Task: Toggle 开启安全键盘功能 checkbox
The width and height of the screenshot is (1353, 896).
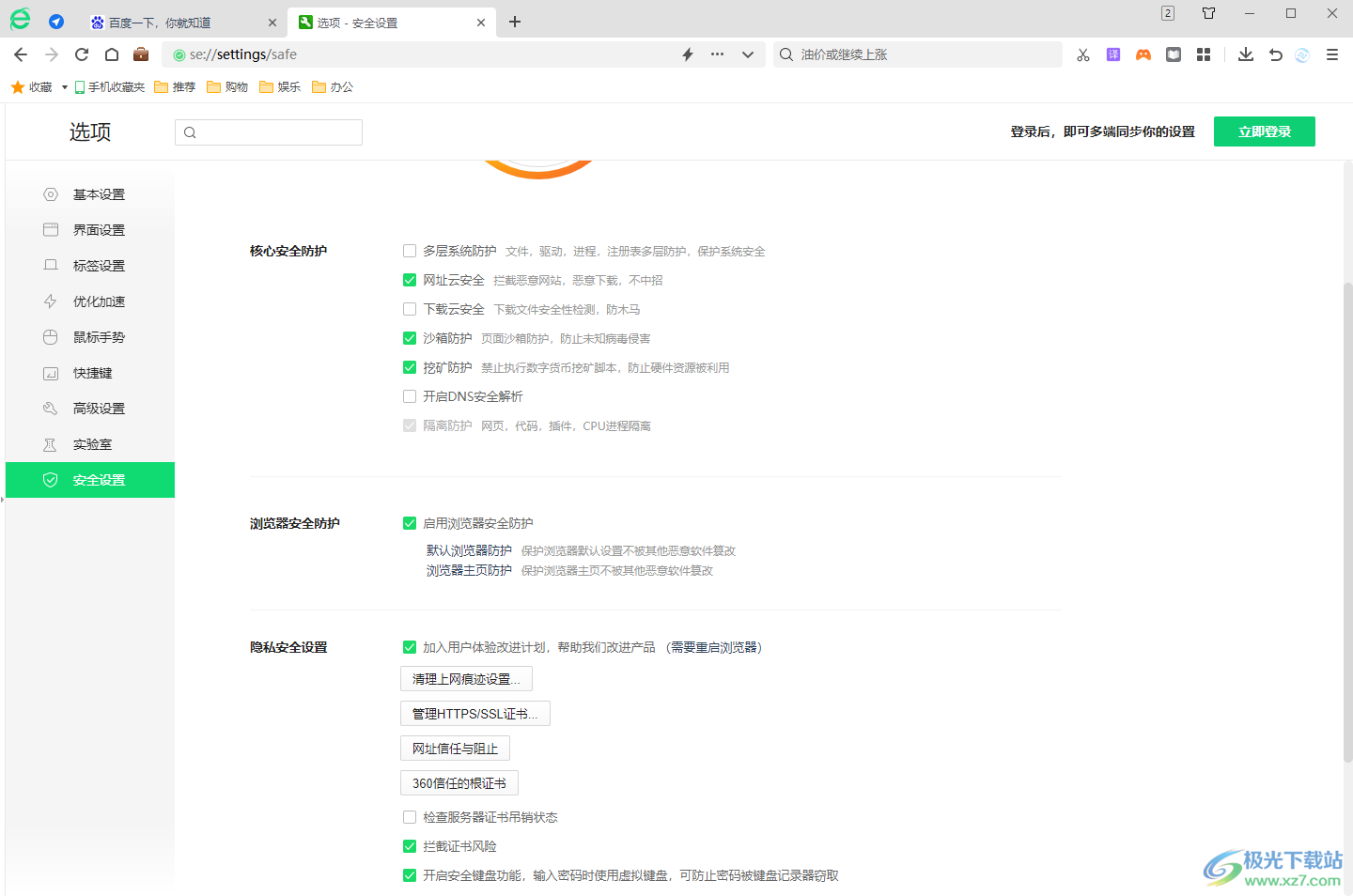Action: tap(410, 875)
